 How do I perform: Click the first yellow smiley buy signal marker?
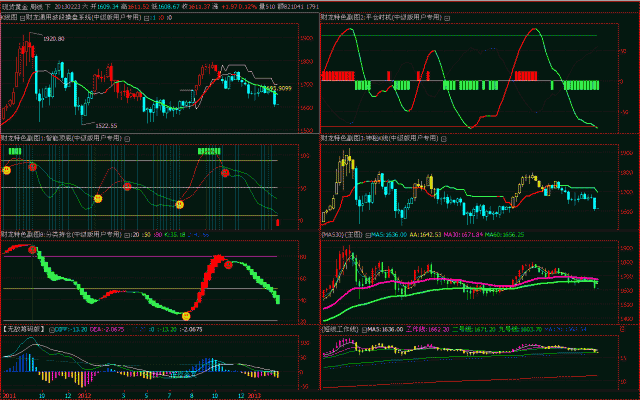point(6,170)
